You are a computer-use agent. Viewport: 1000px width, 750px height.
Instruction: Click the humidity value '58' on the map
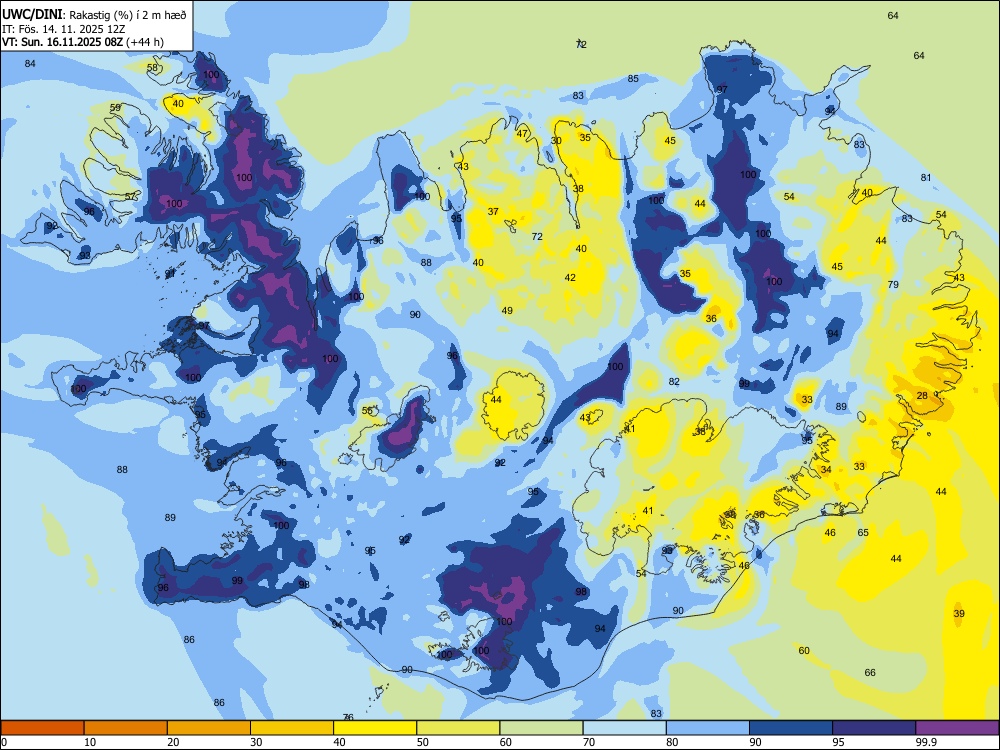click(152, 68)
